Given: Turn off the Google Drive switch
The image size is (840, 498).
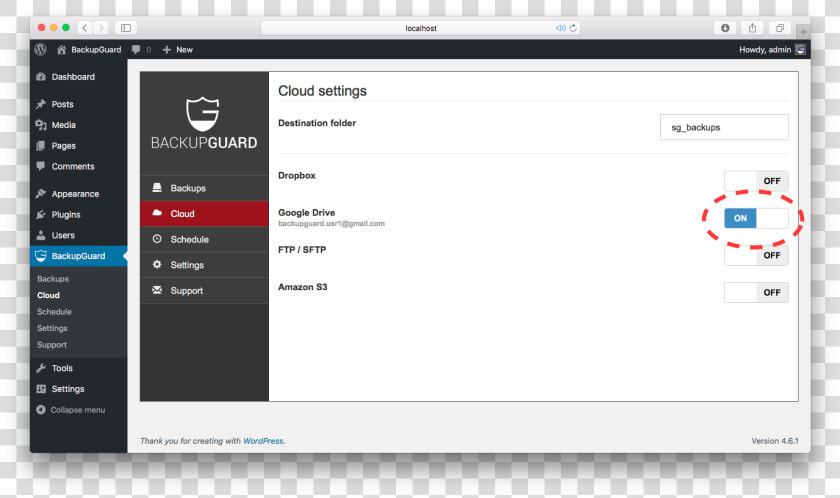Looking at the screenshot, I should (756, 218).
